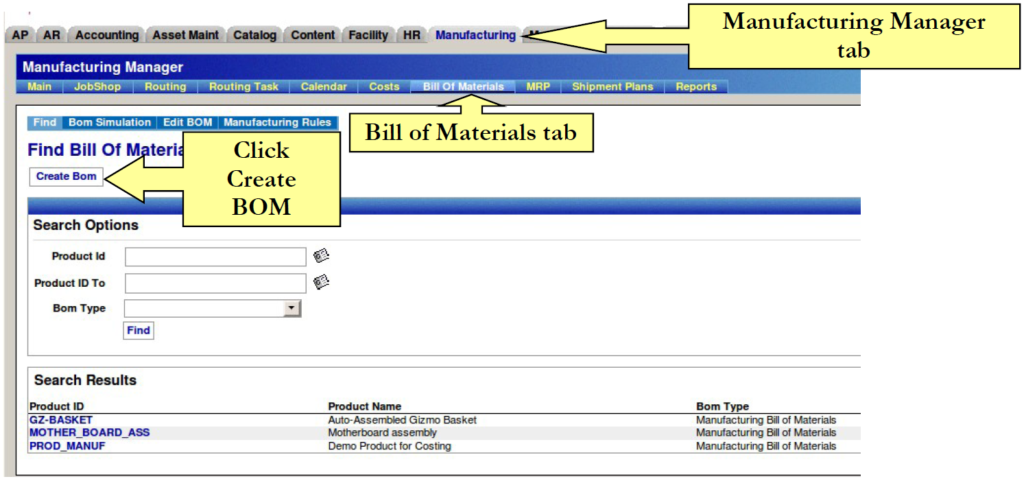Open the Manufacturing Rules sub-tab
The height and width of the screenshot is (479, 1024).
coord(278,123)
